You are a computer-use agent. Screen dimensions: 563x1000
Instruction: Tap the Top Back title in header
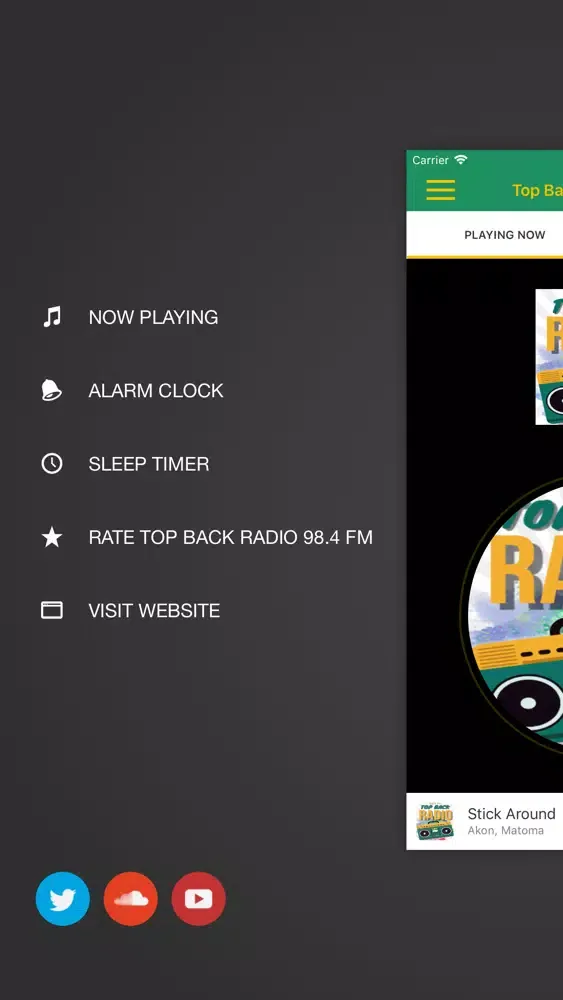pyautogui.click(x=537, y=190)
